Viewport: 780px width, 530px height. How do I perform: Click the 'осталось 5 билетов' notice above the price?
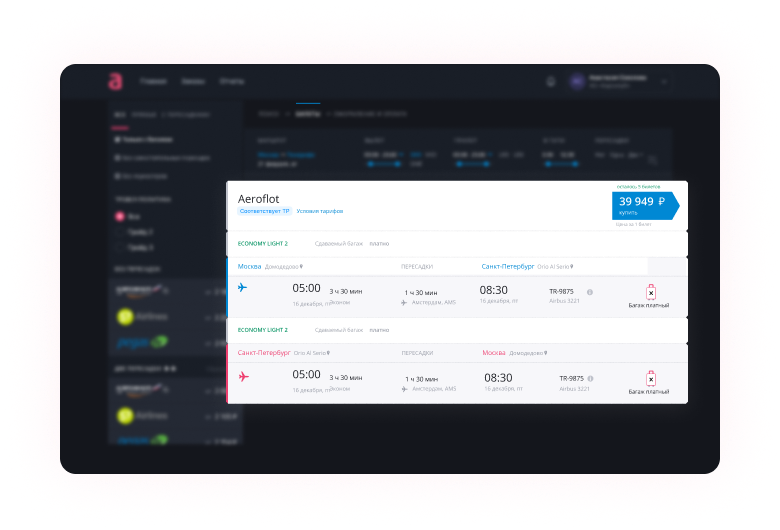pos(638,187)
